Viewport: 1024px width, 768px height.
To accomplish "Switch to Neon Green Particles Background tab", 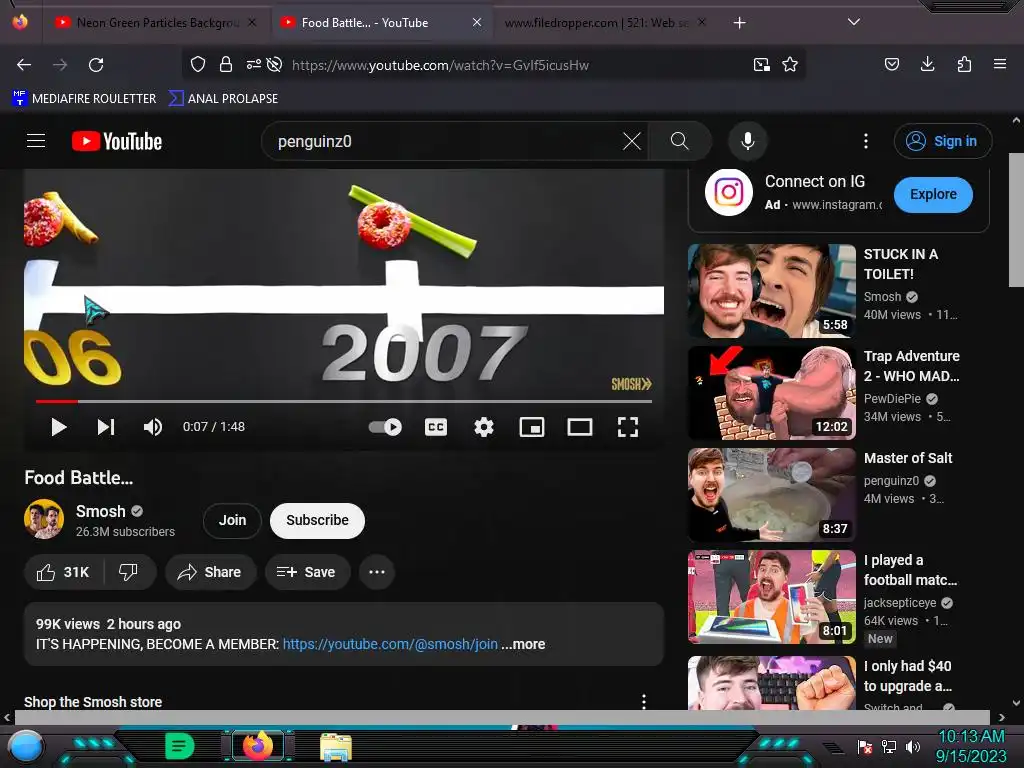I will 155,23.
